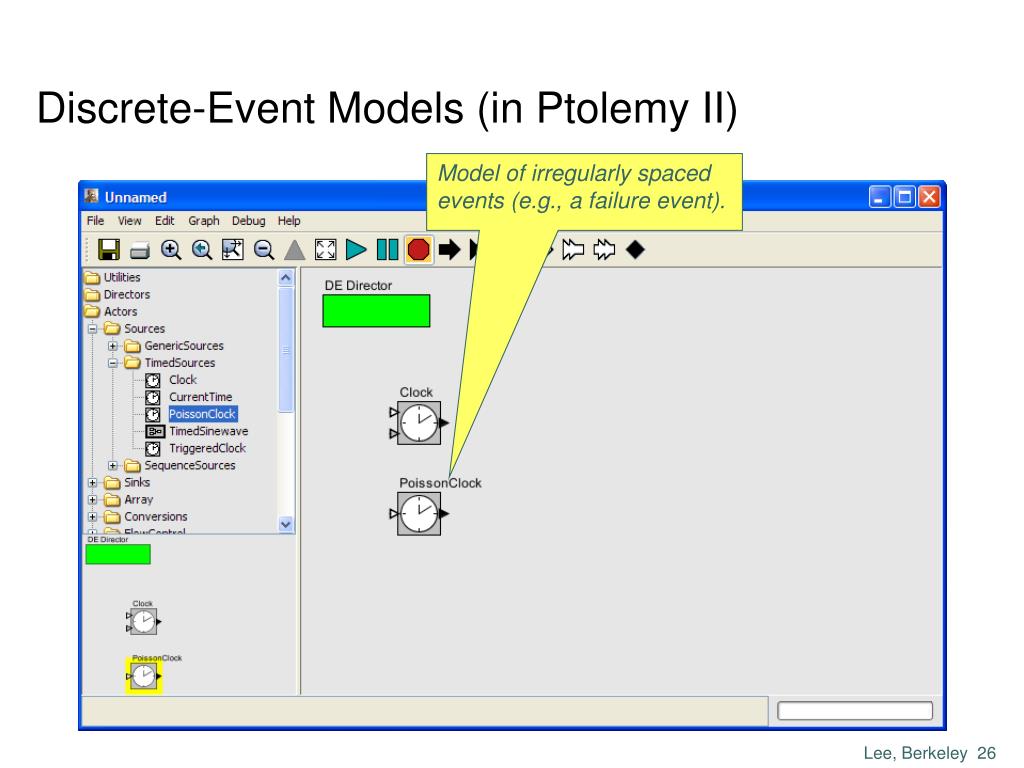Pause the model execution
This screenshot has width=1024, height=768.
(x=387, y=249)
